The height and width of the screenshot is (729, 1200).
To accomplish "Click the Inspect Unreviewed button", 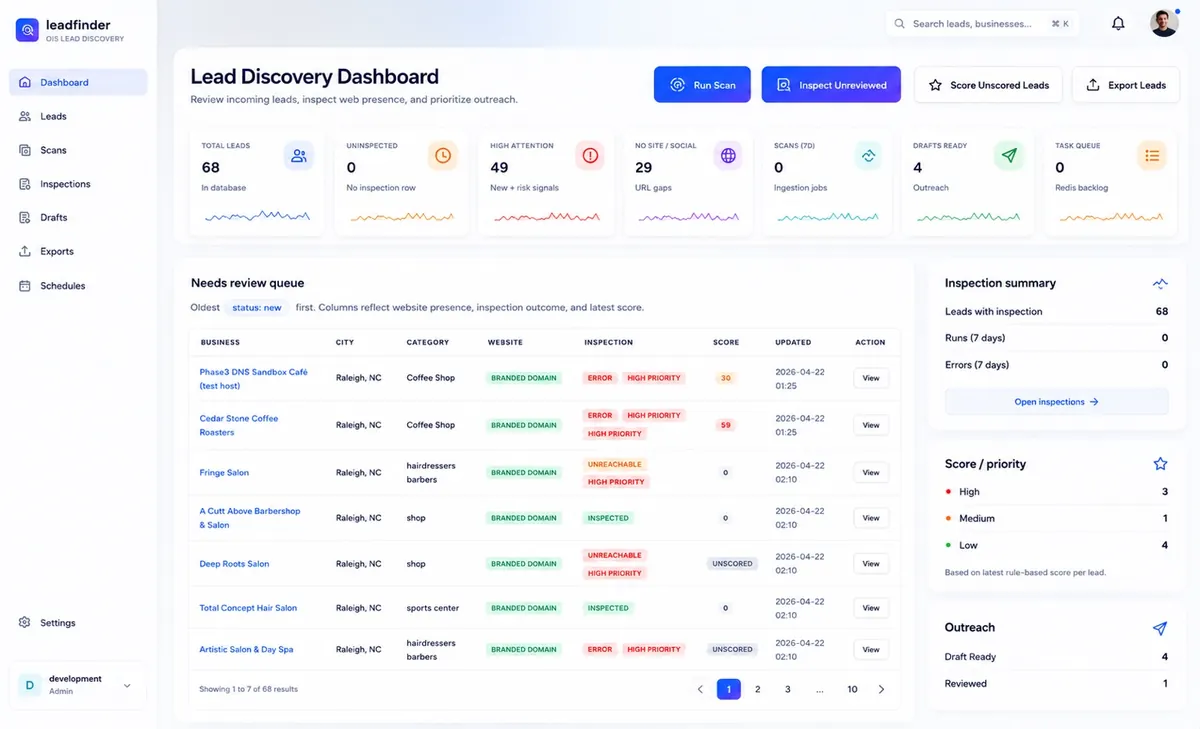I will (x=831, y=85).
